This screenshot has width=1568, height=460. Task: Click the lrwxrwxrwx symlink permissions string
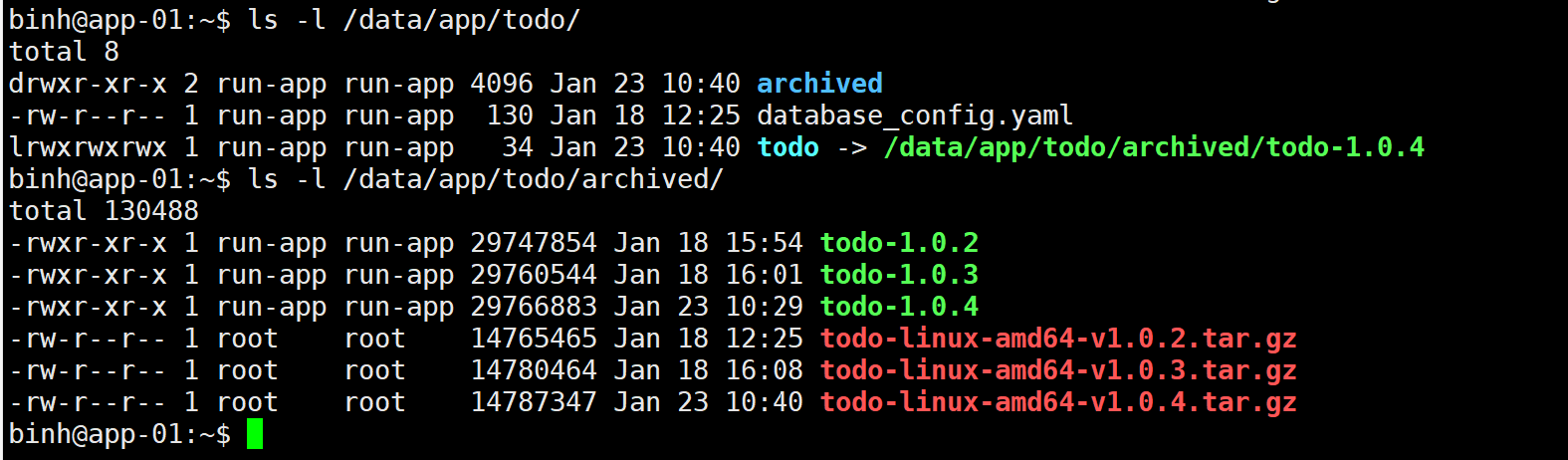coord(88,147)
